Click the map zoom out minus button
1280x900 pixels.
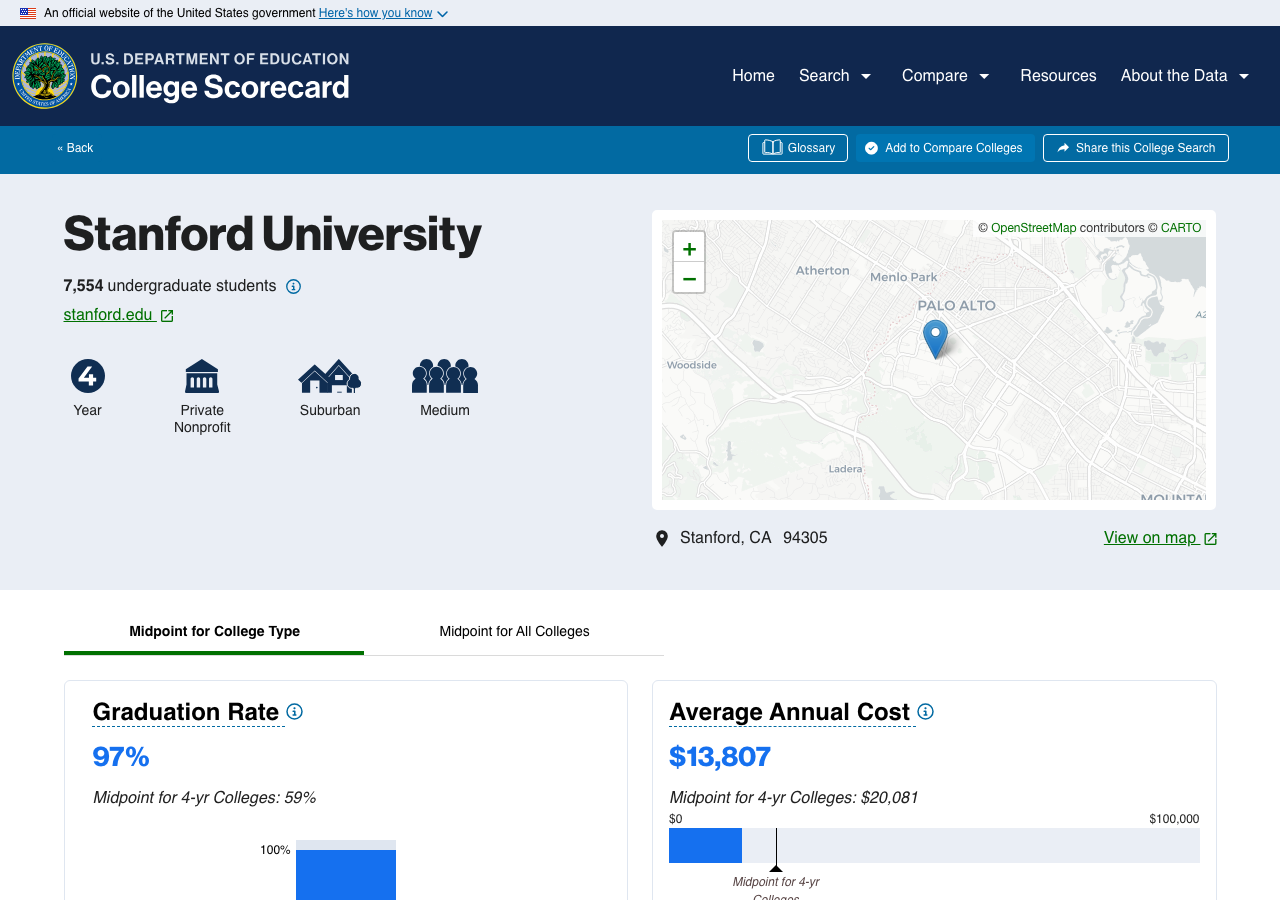click(x=689, y=278)
